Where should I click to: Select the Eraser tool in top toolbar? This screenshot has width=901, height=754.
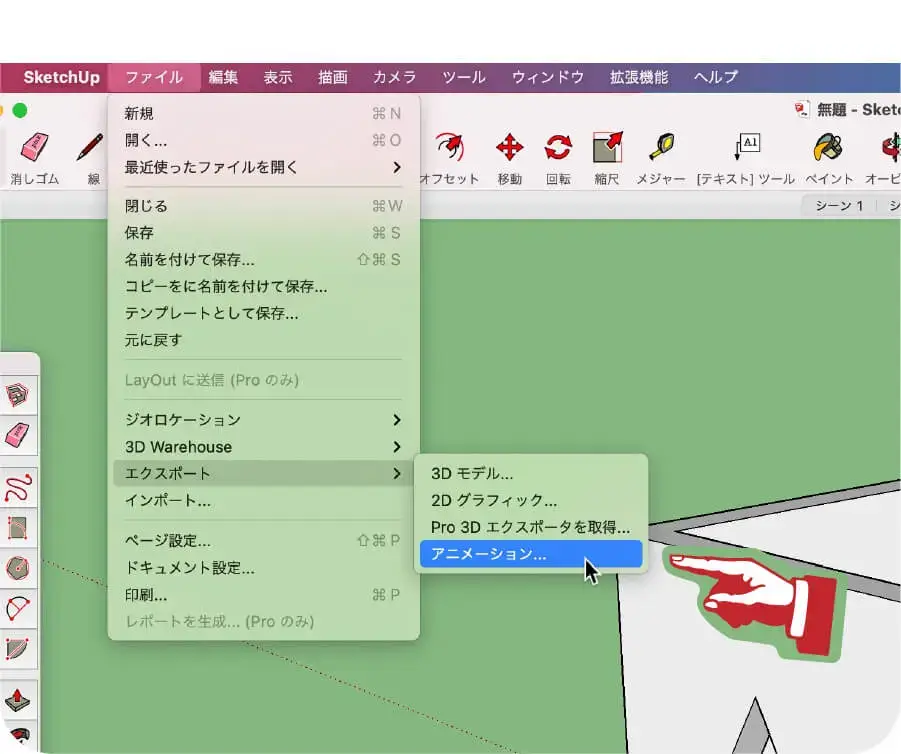pyautogui.click(x=35, y=148)
